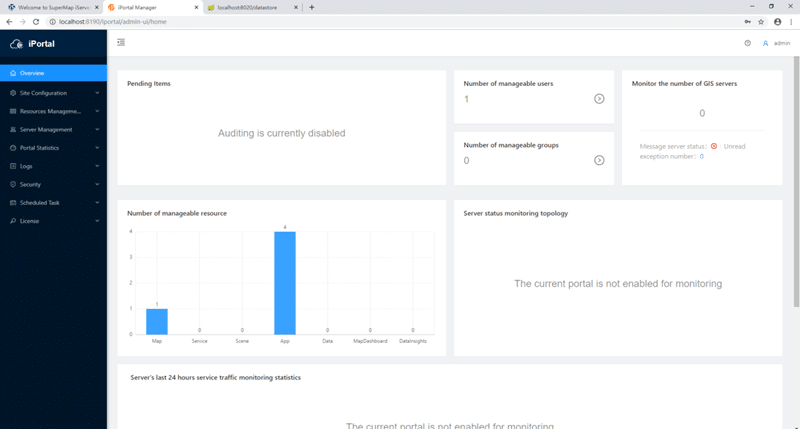Viewport: 800px width, 429px height.
Task: Click 'Number of manageable resource' heading
Action: [x=177, y=213]
